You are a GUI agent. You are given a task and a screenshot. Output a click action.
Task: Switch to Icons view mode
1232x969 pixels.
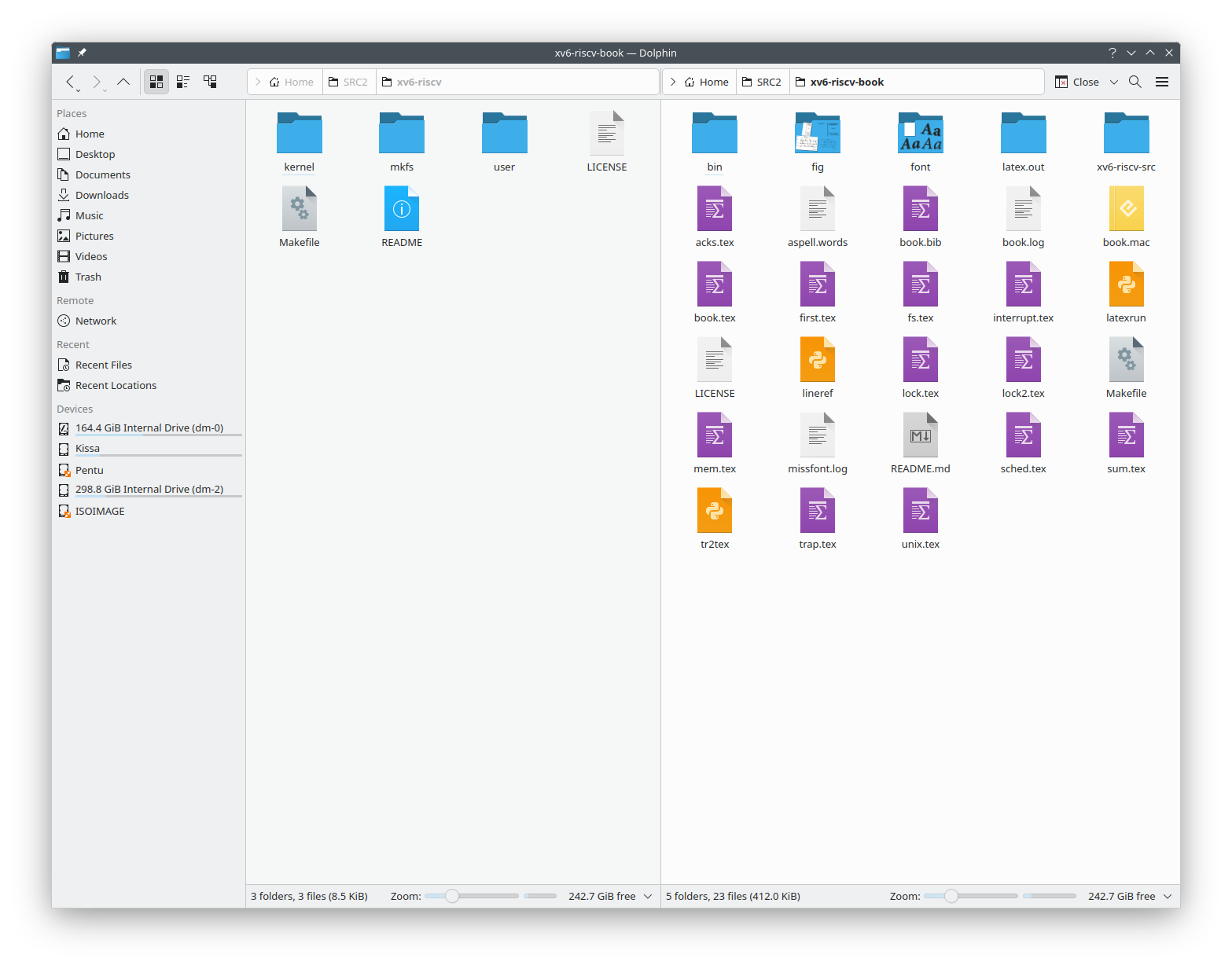tap(156, 82)
